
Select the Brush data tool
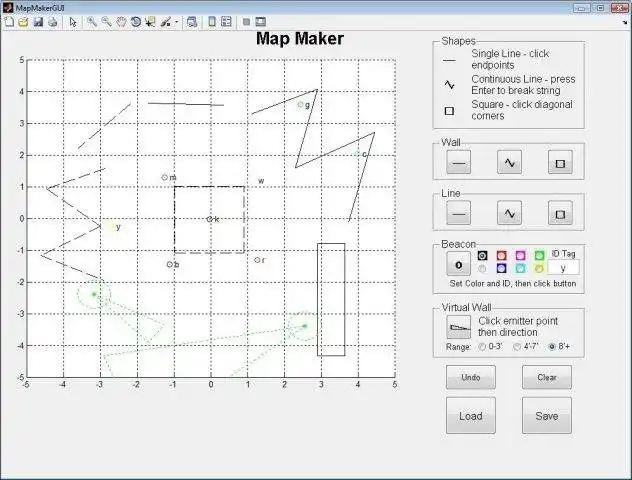click(x=166, y=22)
